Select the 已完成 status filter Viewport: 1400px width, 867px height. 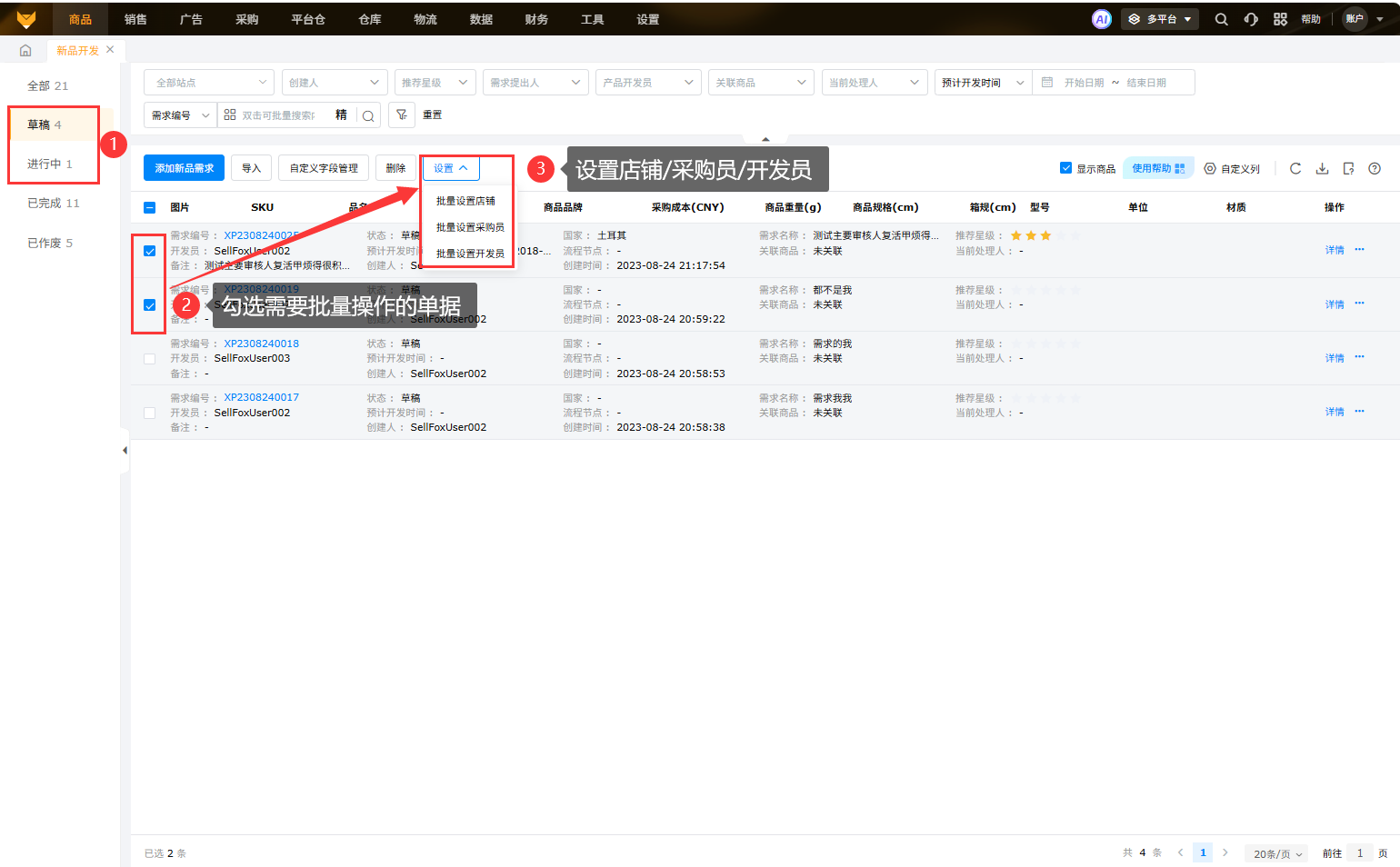click(53, 203)
